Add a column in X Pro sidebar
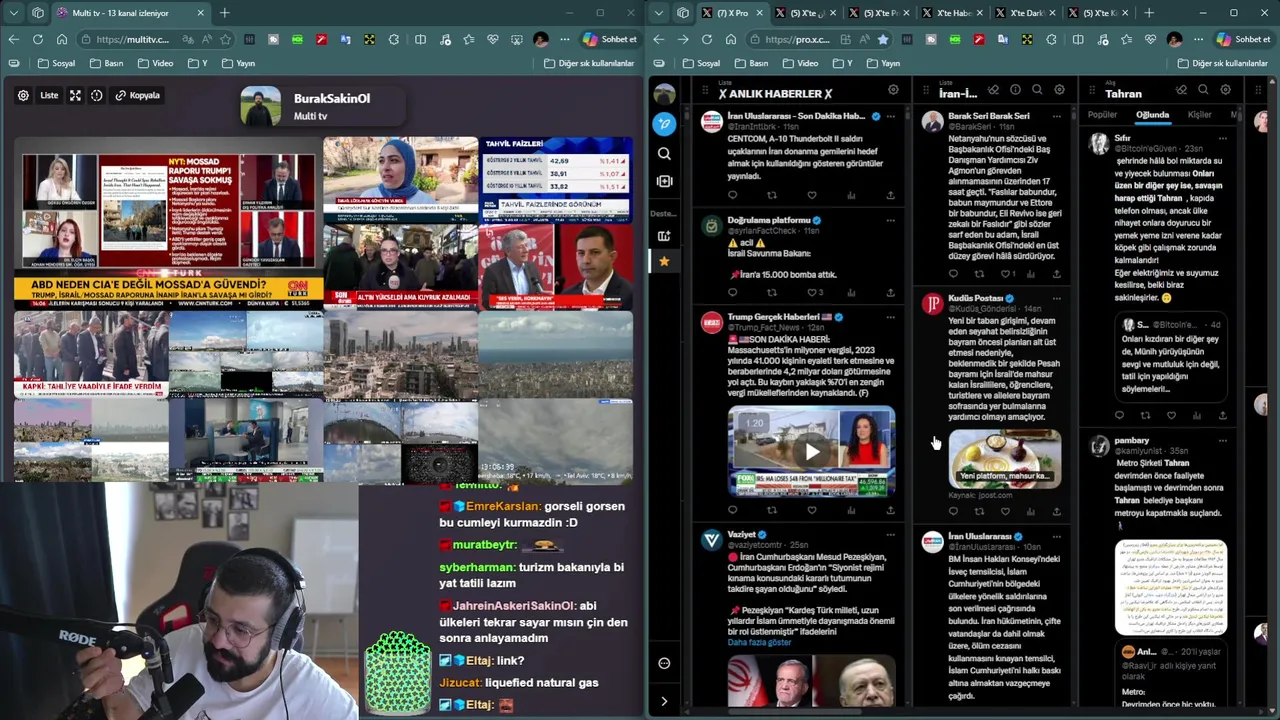Viewport: 1280px width, 720px height. (x=664, y=181)
